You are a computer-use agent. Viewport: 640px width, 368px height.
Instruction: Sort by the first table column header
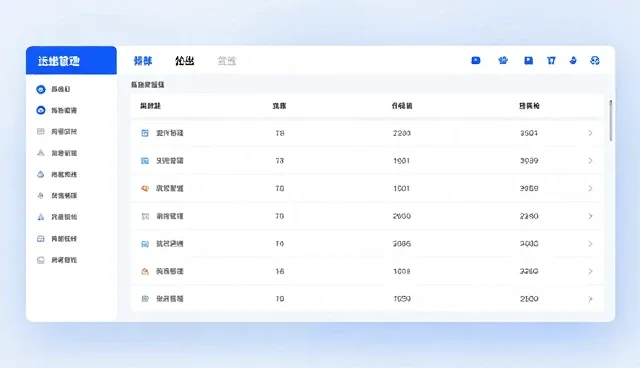click(x=150, y=106)
